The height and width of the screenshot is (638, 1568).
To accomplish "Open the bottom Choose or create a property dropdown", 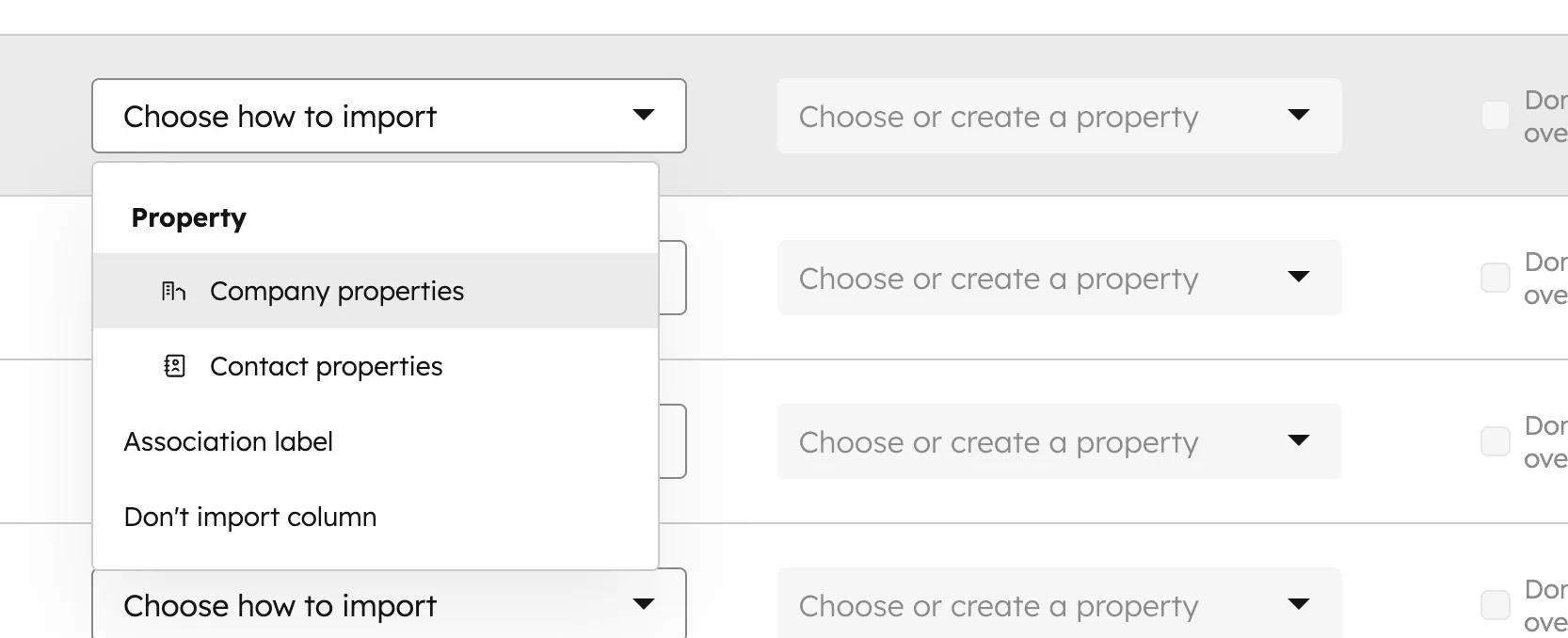I will point(1059,605).
